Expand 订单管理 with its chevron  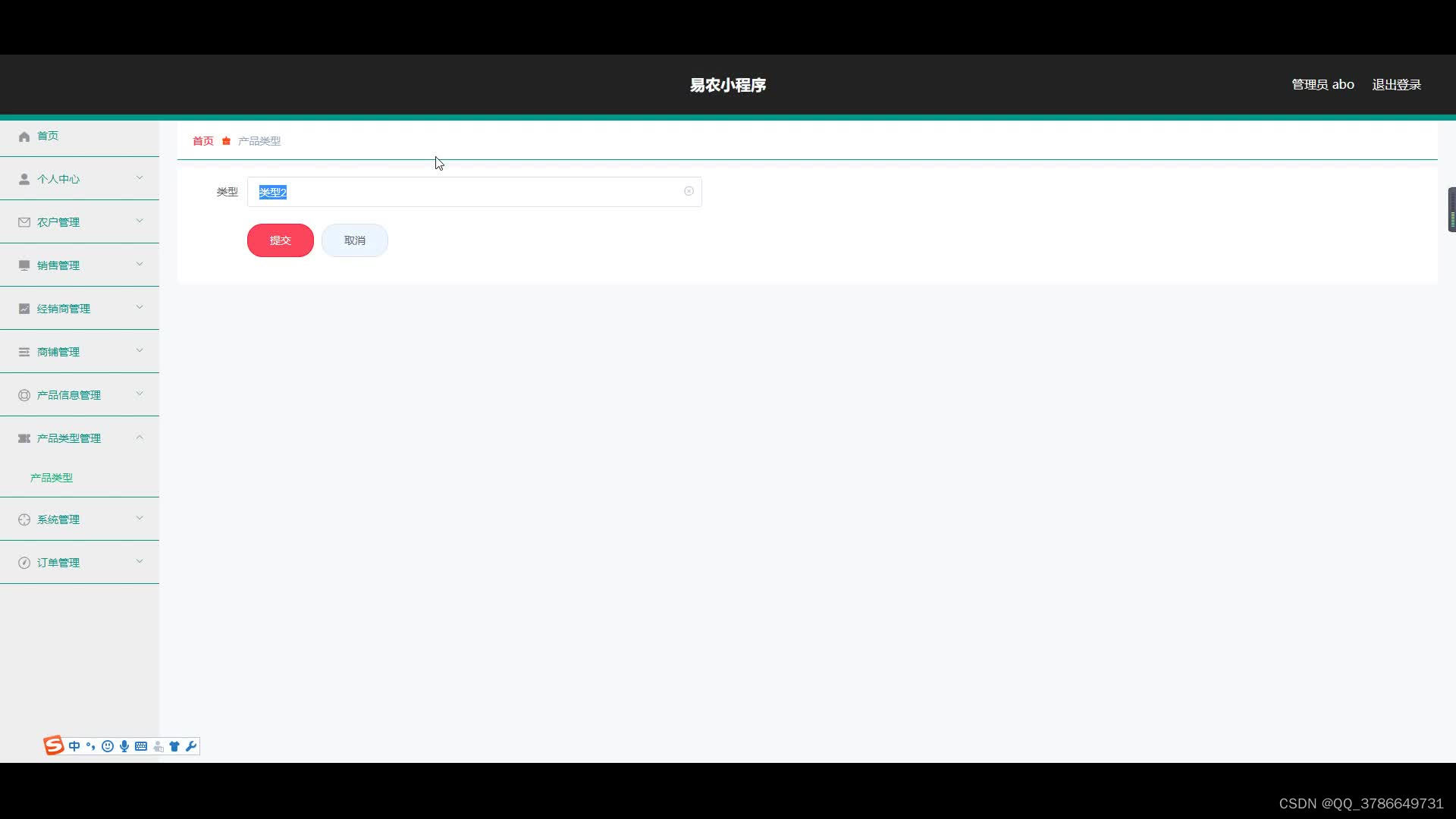[140, 562]
